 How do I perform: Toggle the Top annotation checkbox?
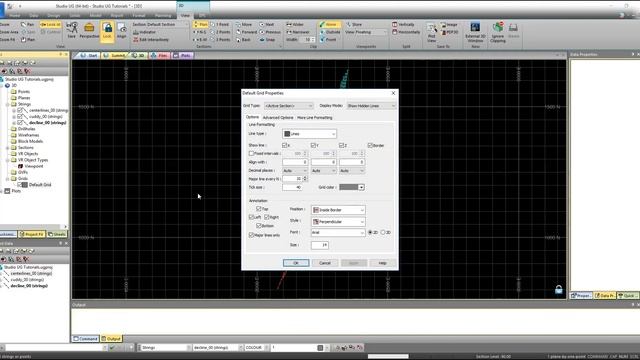click(x=258, y=209)
